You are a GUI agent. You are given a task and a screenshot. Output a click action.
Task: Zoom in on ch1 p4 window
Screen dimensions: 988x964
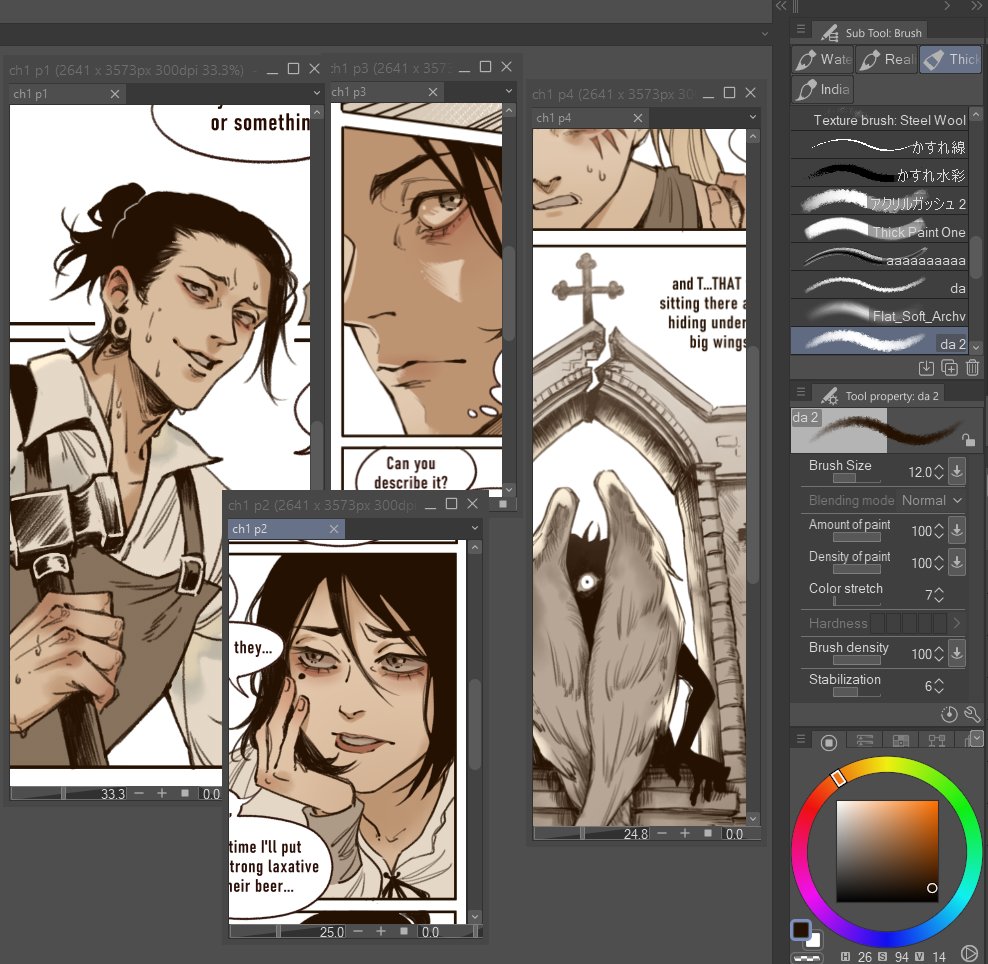click(x=685, y=833)
